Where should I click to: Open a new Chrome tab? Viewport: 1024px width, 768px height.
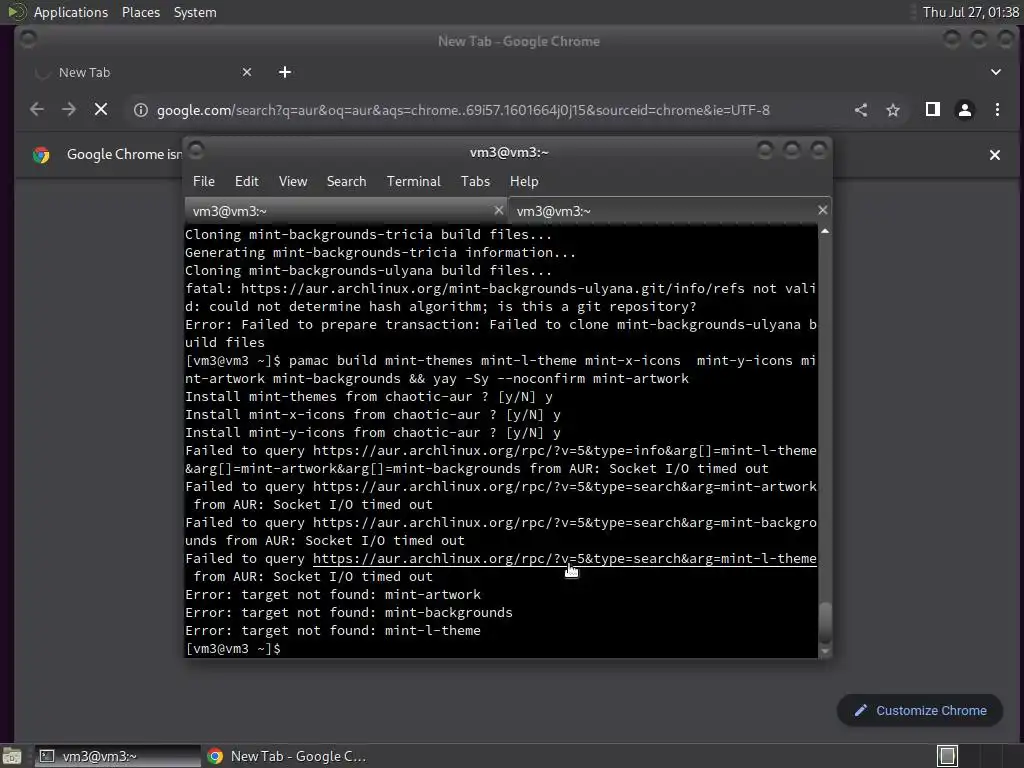tap(285, 72)
